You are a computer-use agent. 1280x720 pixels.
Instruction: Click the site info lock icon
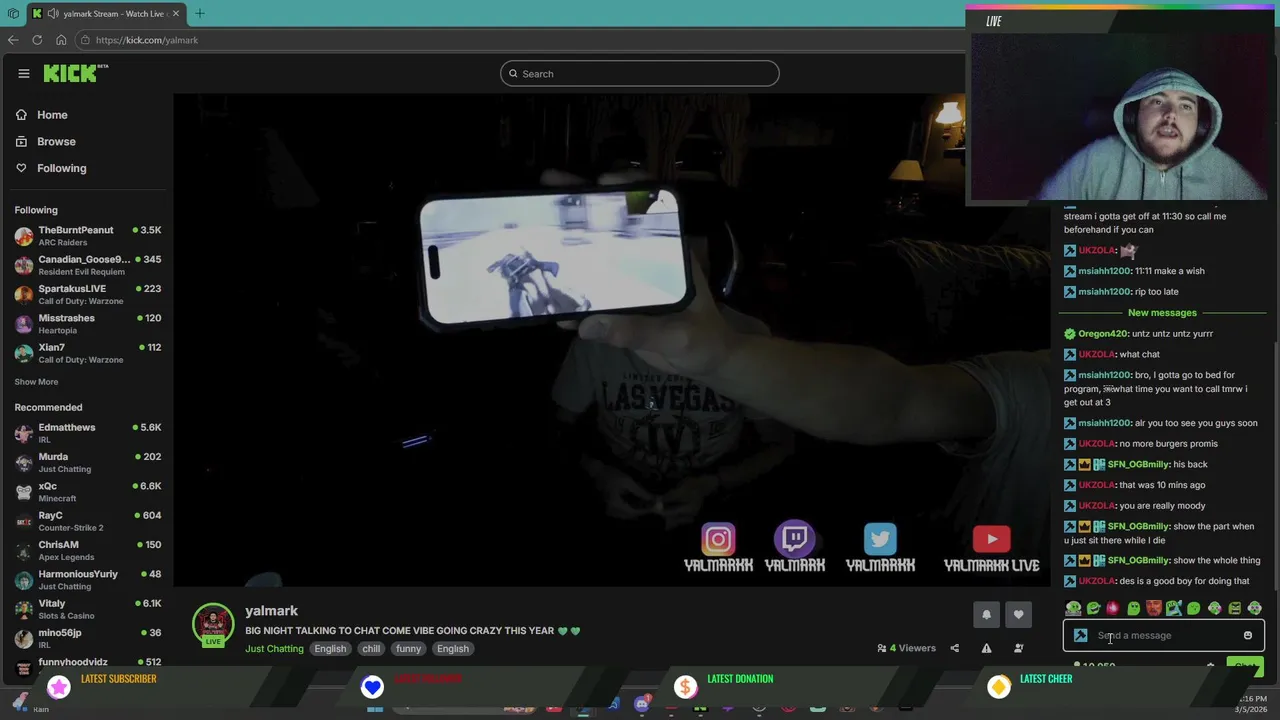pyautogui.click(x=86, y=40)
